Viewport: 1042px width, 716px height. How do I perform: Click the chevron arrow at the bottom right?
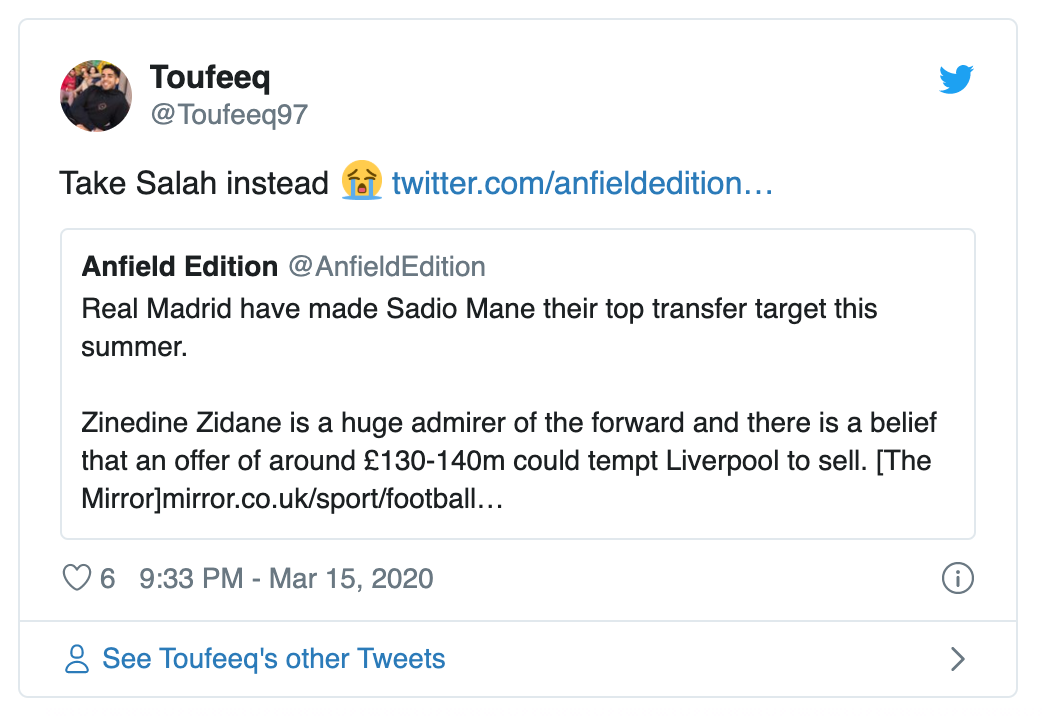958,659
